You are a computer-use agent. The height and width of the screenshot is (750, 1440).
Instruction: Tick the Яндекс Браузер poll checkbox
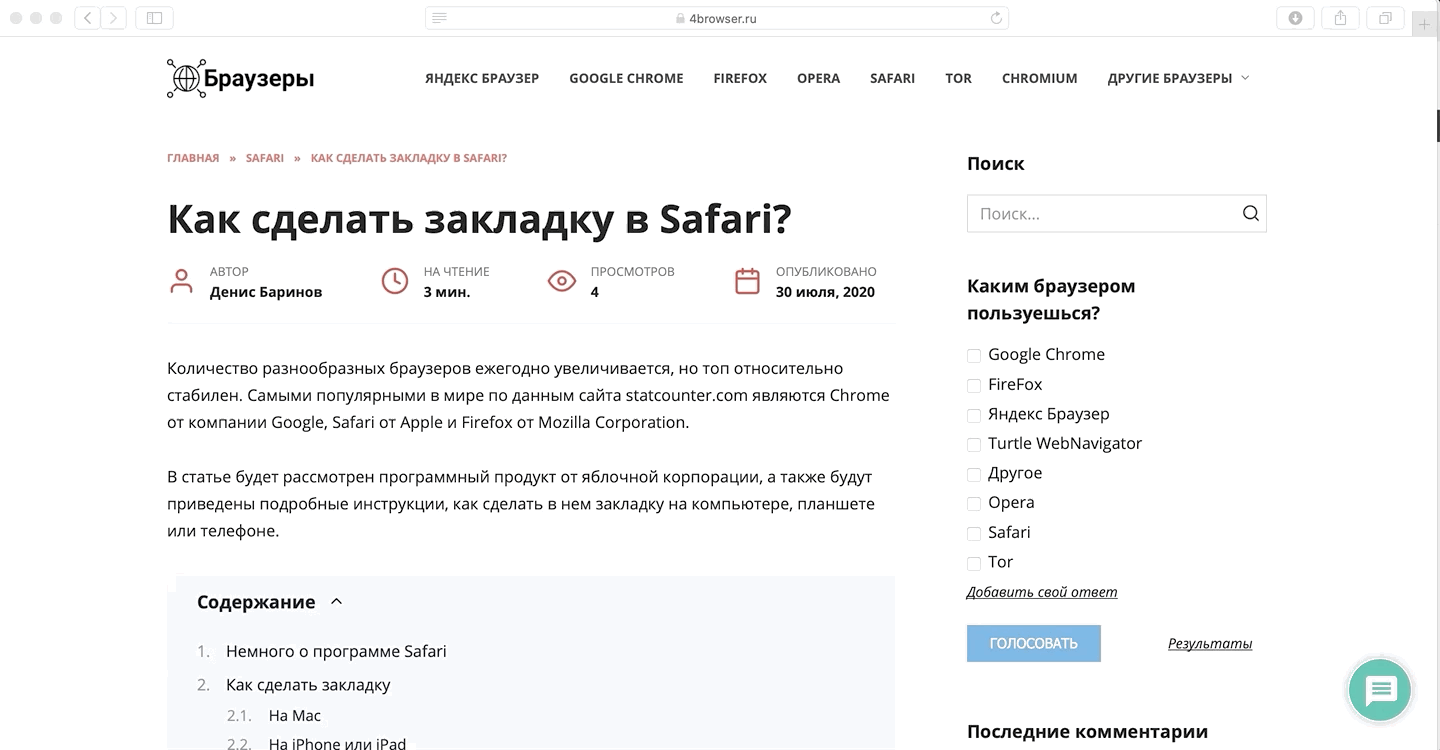[x=974, y=415]
